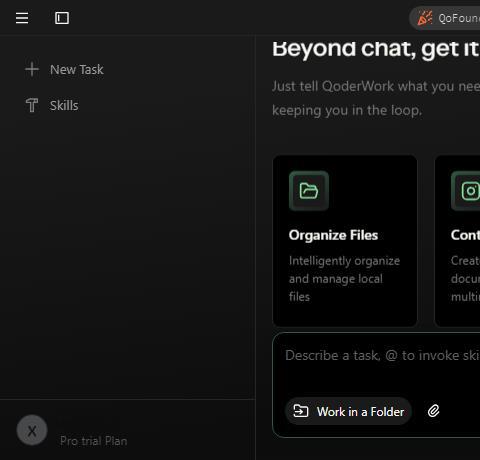Click the plus icon beside New Task

(32, 69)
